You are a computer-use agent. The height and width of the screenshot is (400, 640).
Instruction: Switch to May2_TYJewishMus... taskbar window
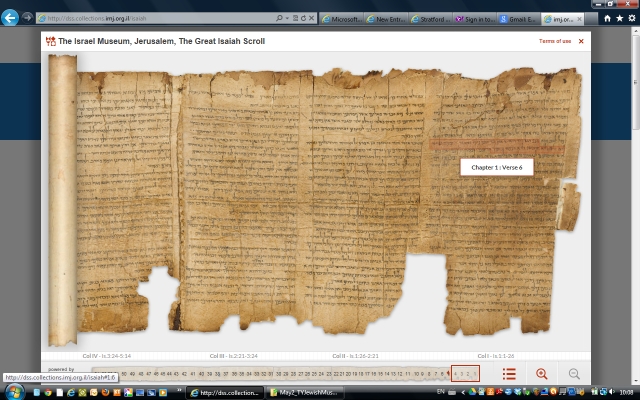click(304, 393)
